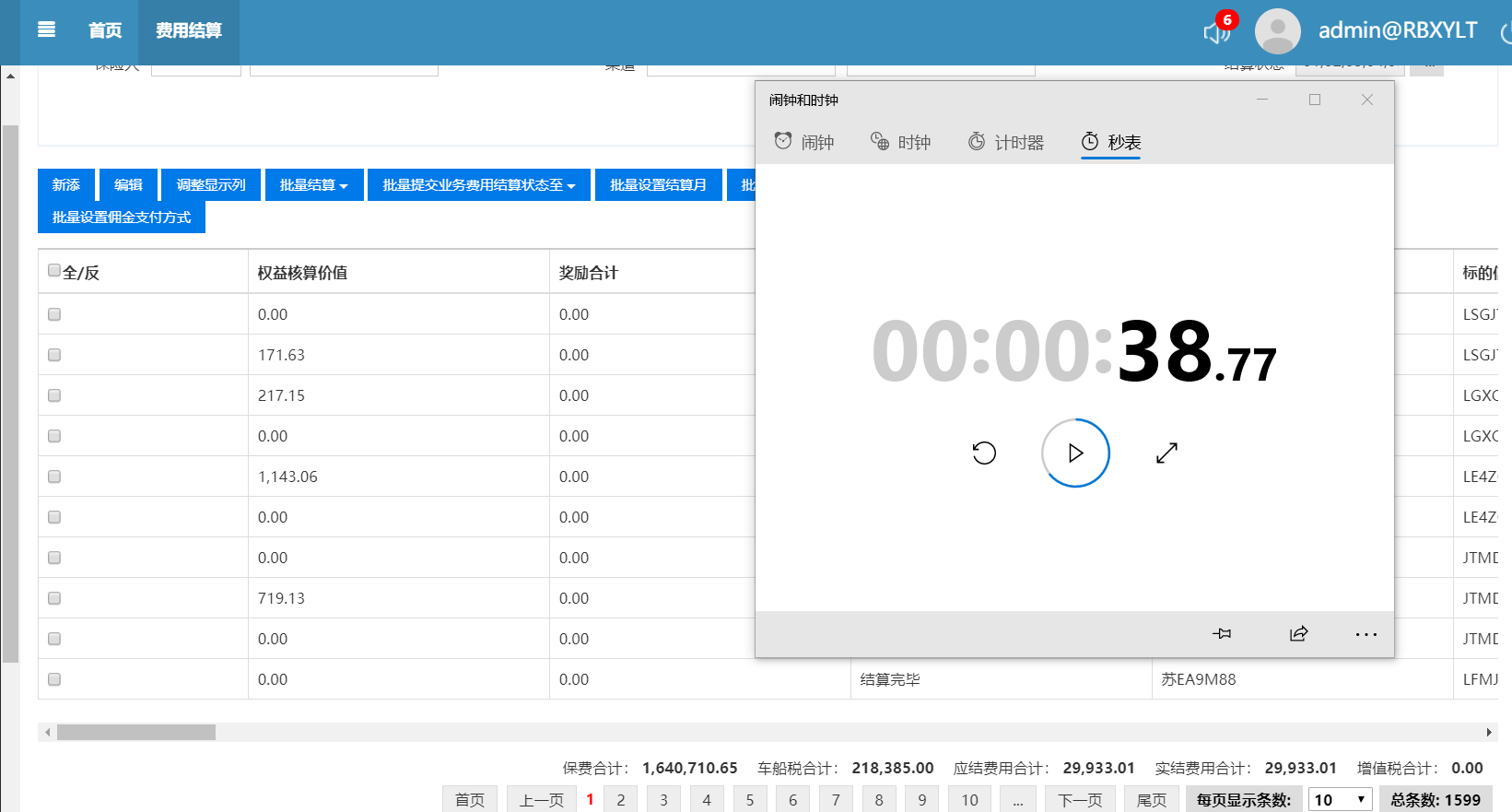This screenshot has height=812, width=1512.
Task: Switch to the 闹钟 alarm tab
Action: pyautogui.click(x=804, y=142)
